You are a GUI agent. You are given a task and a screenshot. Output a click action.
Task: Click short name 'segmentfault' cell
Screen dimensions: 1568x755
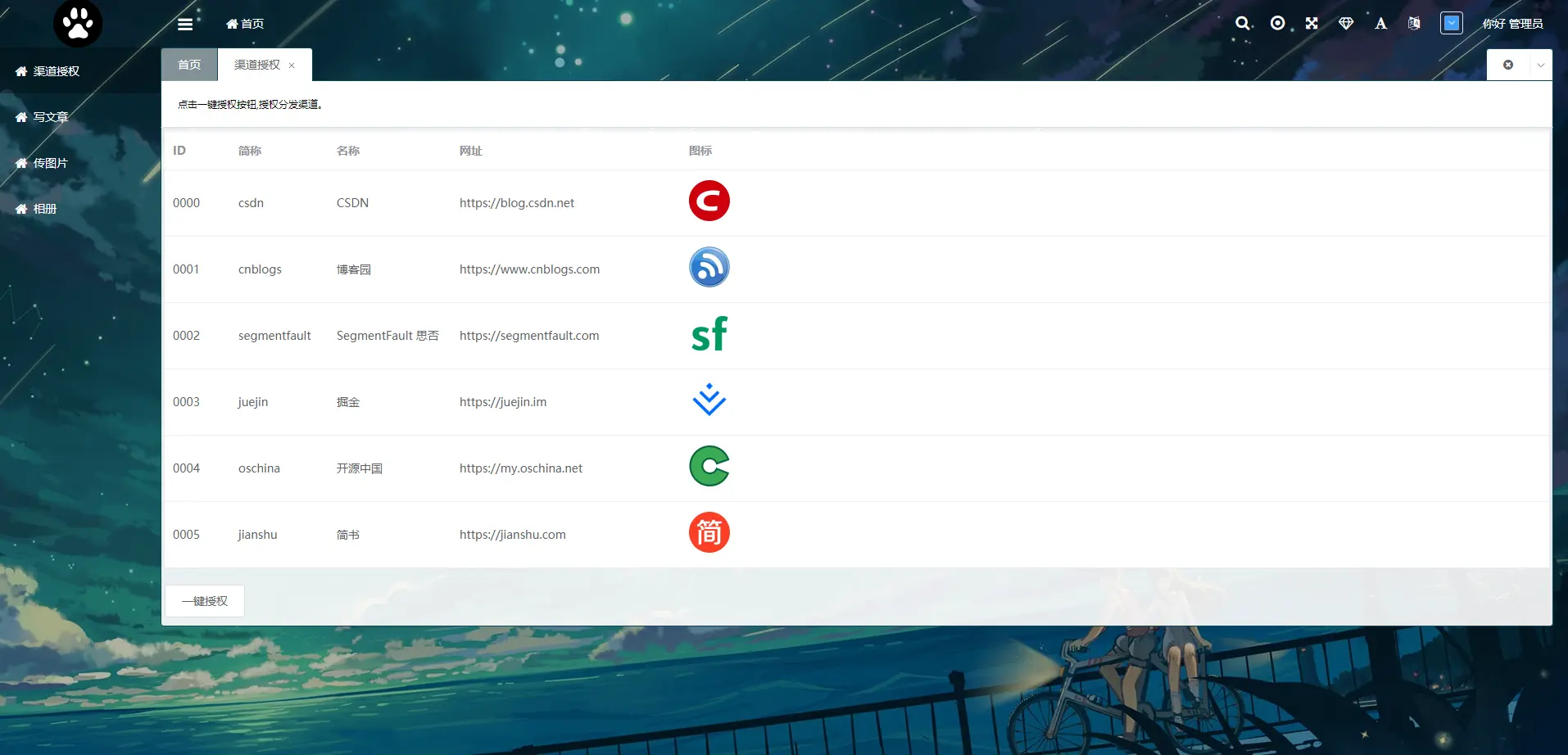(274, 336)
